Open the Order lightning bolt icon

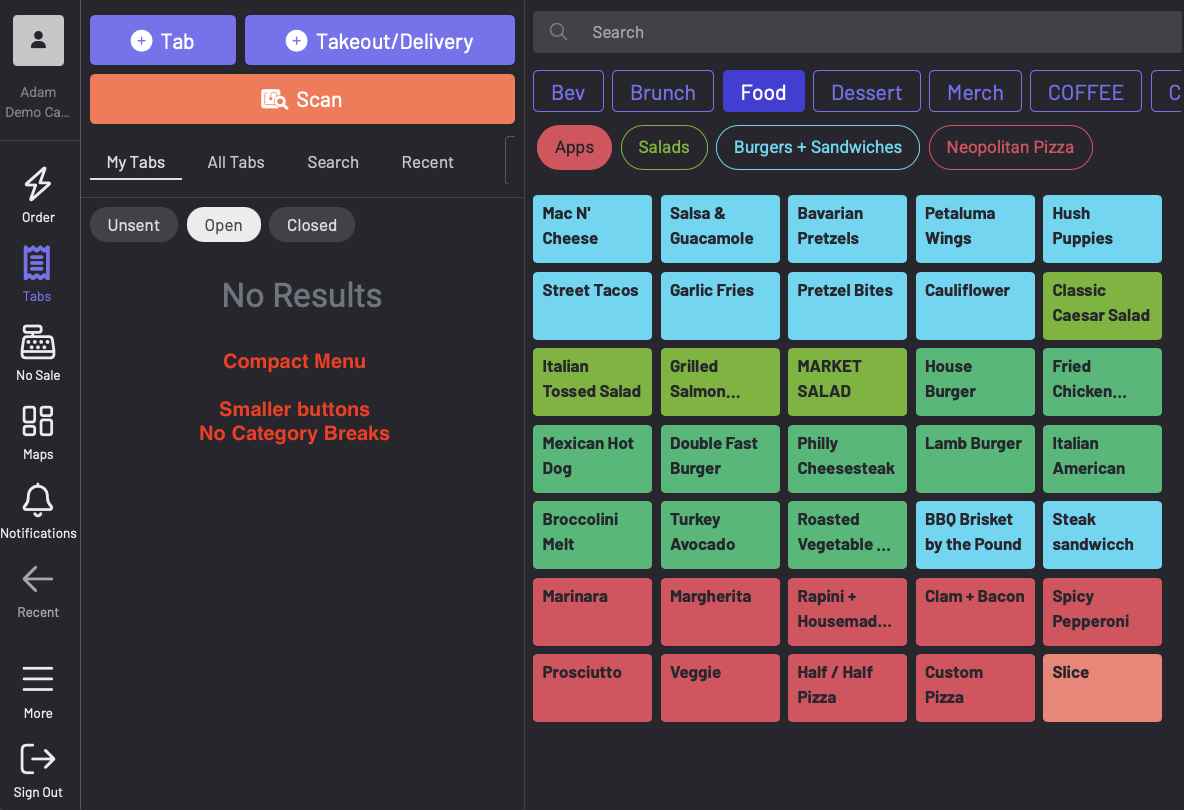38,185
